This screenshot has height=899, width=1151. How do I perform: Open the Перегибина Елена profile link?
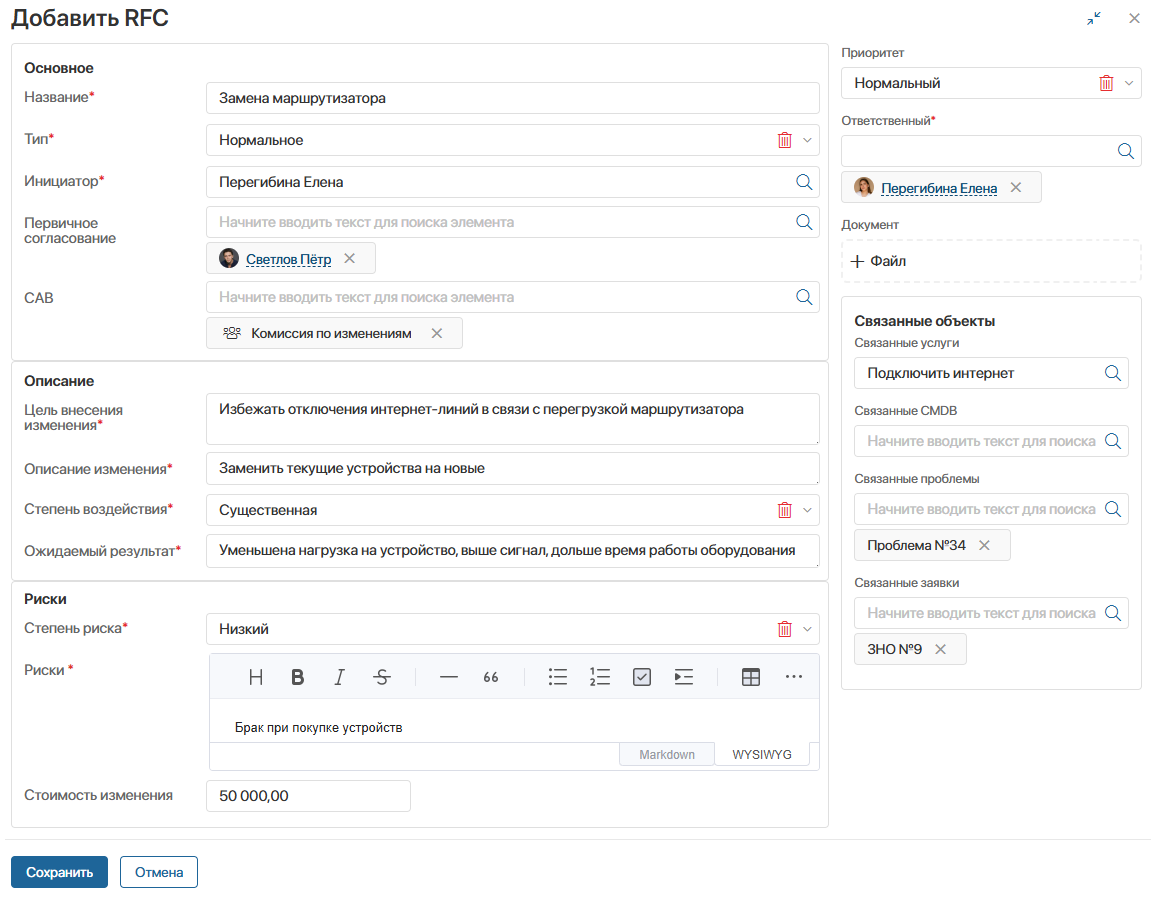939,188
